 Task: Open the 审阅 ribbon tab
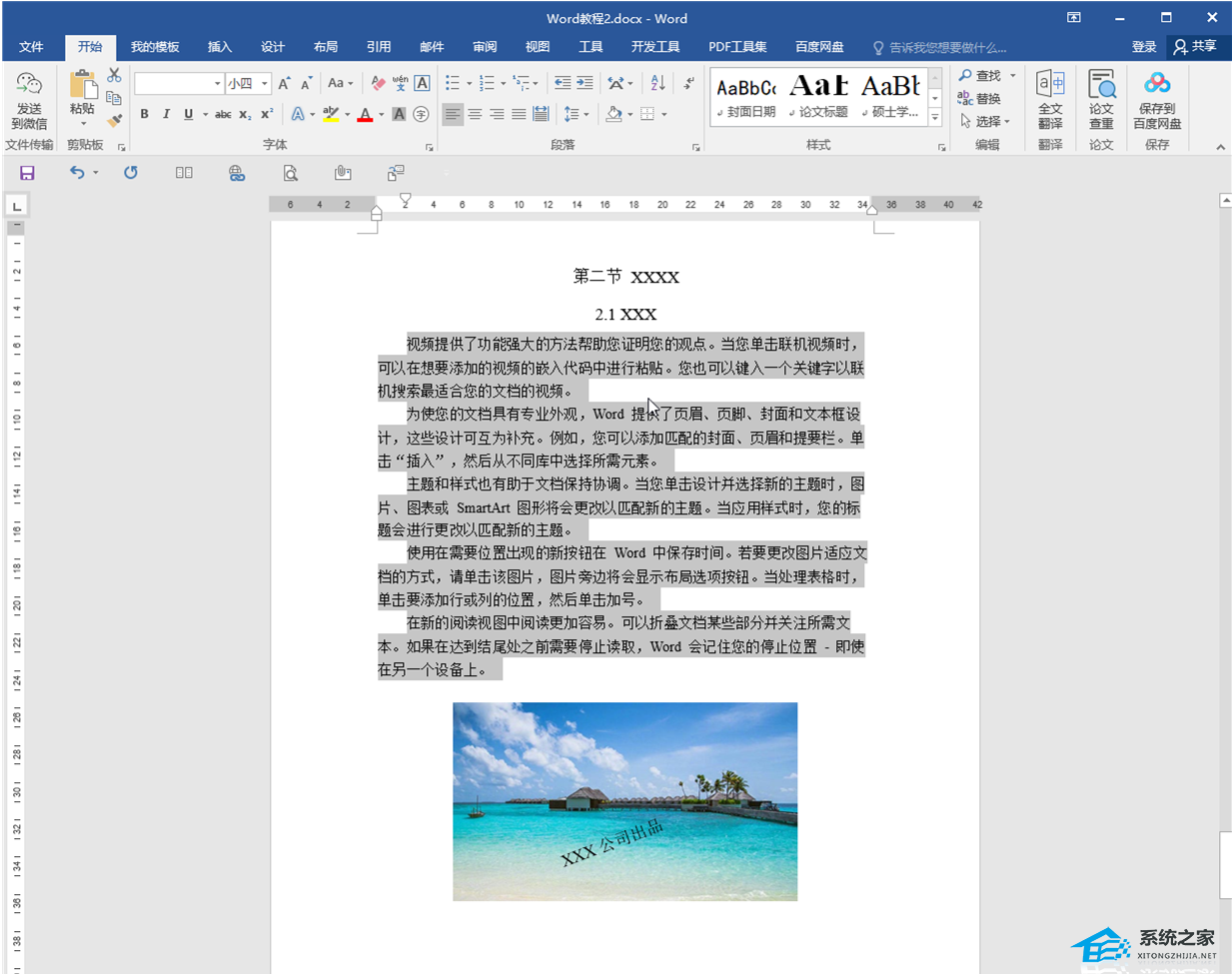click(x=485, y=47)
